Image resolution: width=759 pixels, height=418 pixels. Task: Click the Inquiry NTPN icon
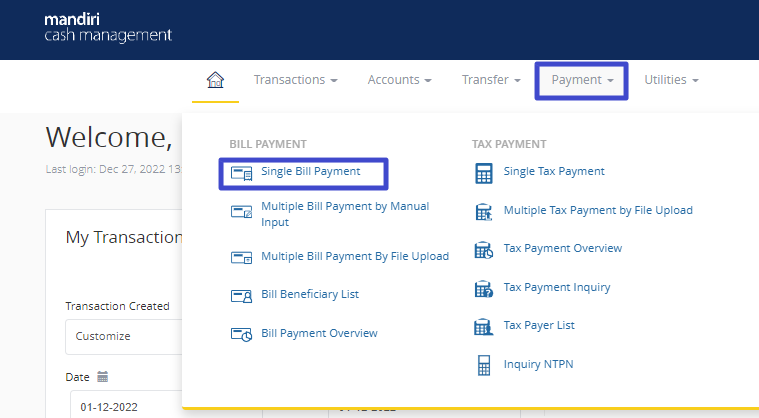pos(485,365)
